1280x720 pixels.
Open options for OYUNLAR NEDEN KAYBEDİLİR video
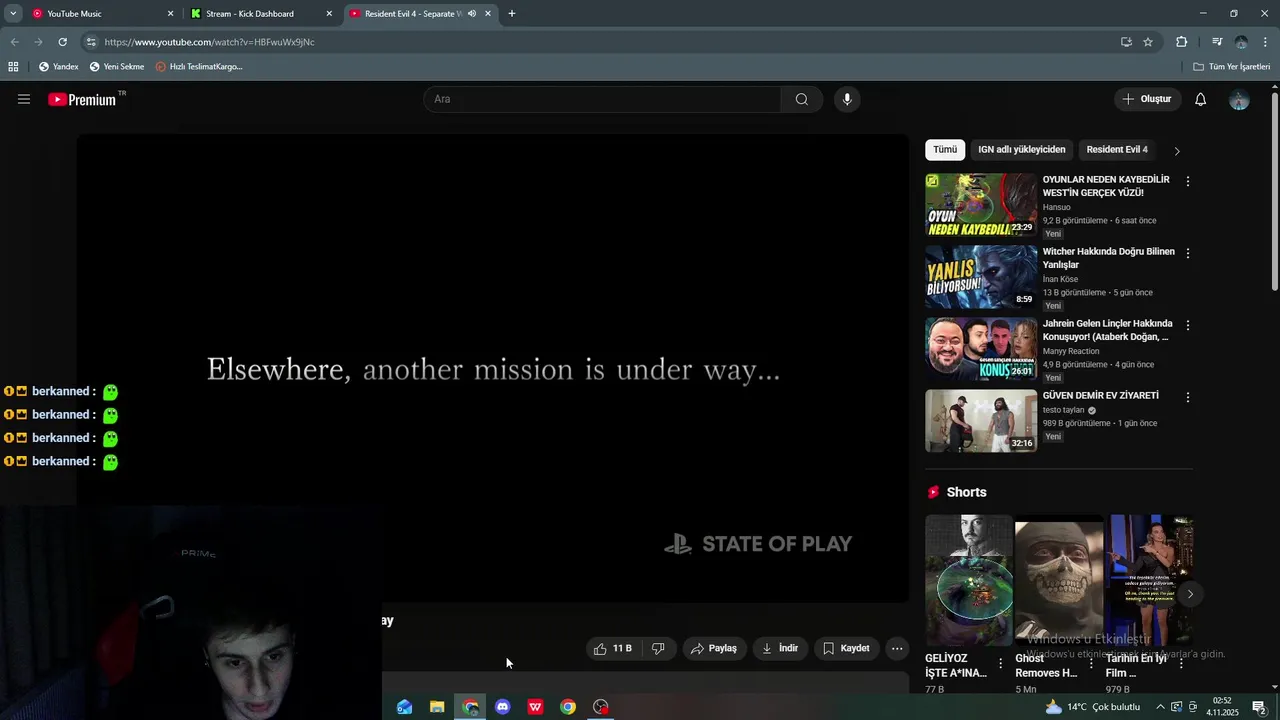pos(1188,182)
